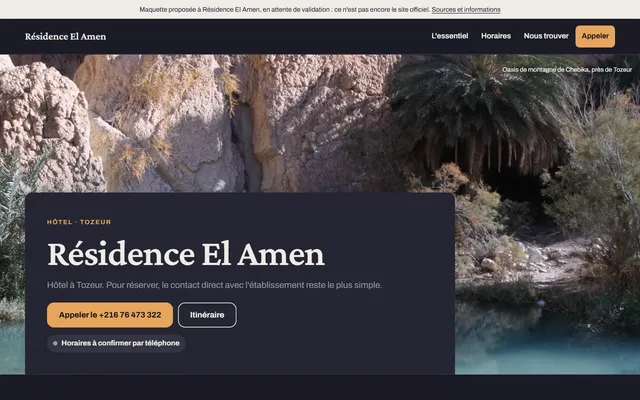640x400 pixels.
Task: Open the Sources et informations link
Action: click(x=466, y=9)
